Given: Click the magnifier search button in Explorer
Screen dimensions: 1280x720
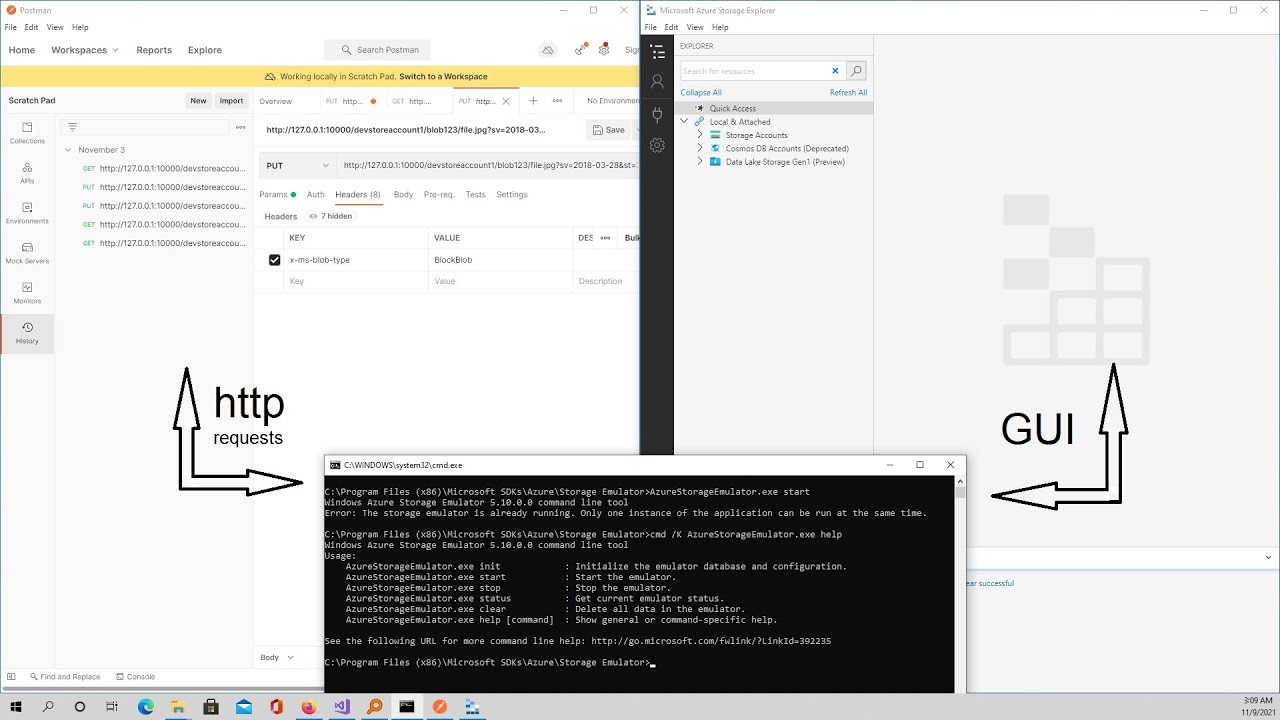Looking at the screenshot, I should tap(856, 71).
